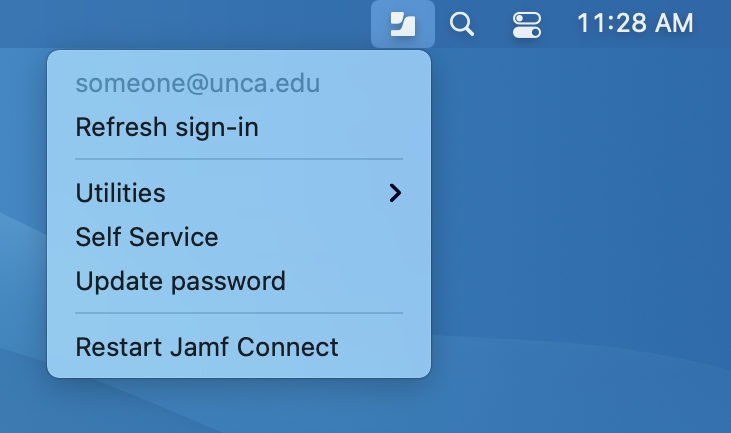Refresh the sign-in for someone@unca.edu
Image resolution: width=731 pixels, height=433 pixels.
pos(167,128)
